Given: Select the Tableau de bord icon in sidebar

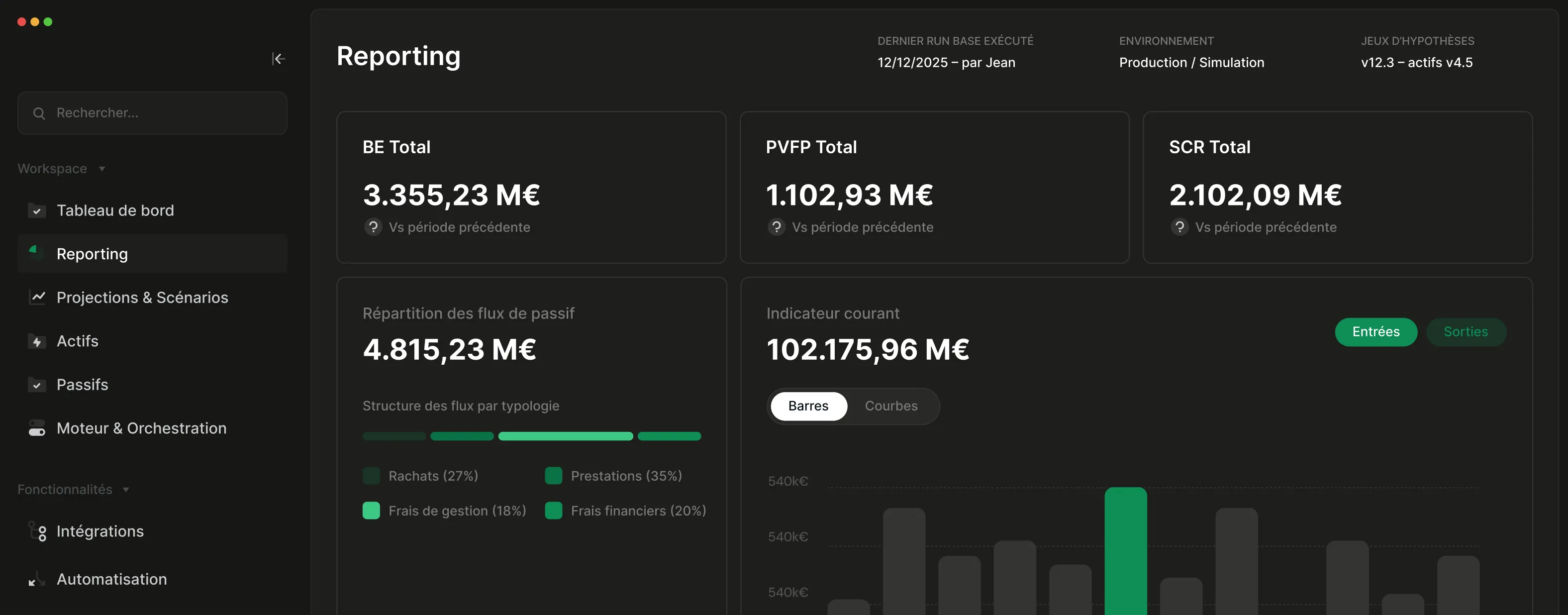Looking at the screenshot, I should [x=36, y=210].
